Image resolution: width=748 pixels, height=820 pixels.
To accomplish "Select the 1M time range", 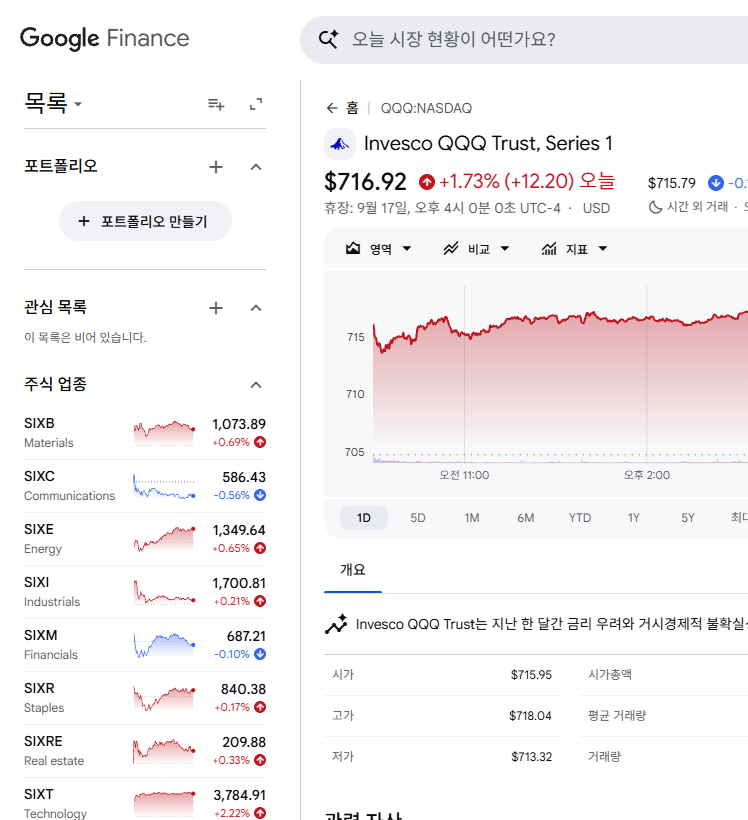I will (471, 518).
